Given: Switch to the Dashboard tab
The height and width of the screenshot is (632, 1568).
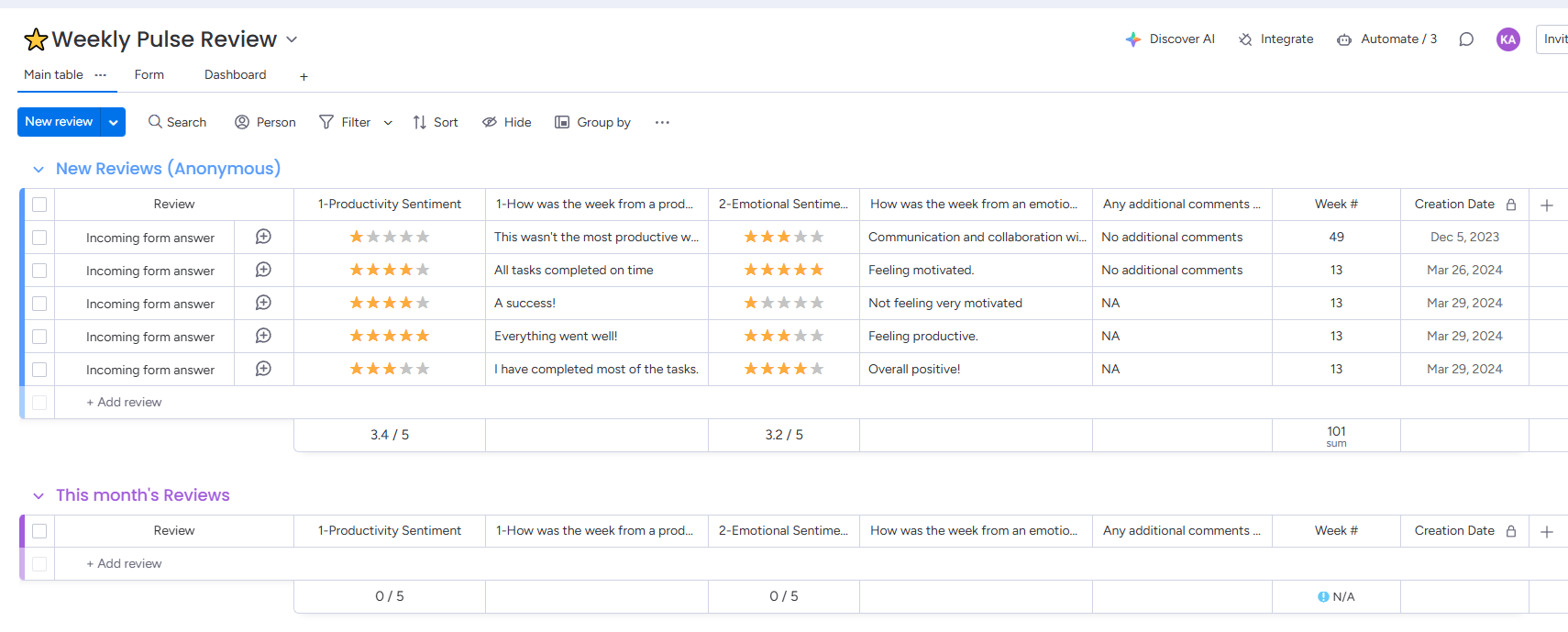Looking at the screenshot, I should click(235, 75).
